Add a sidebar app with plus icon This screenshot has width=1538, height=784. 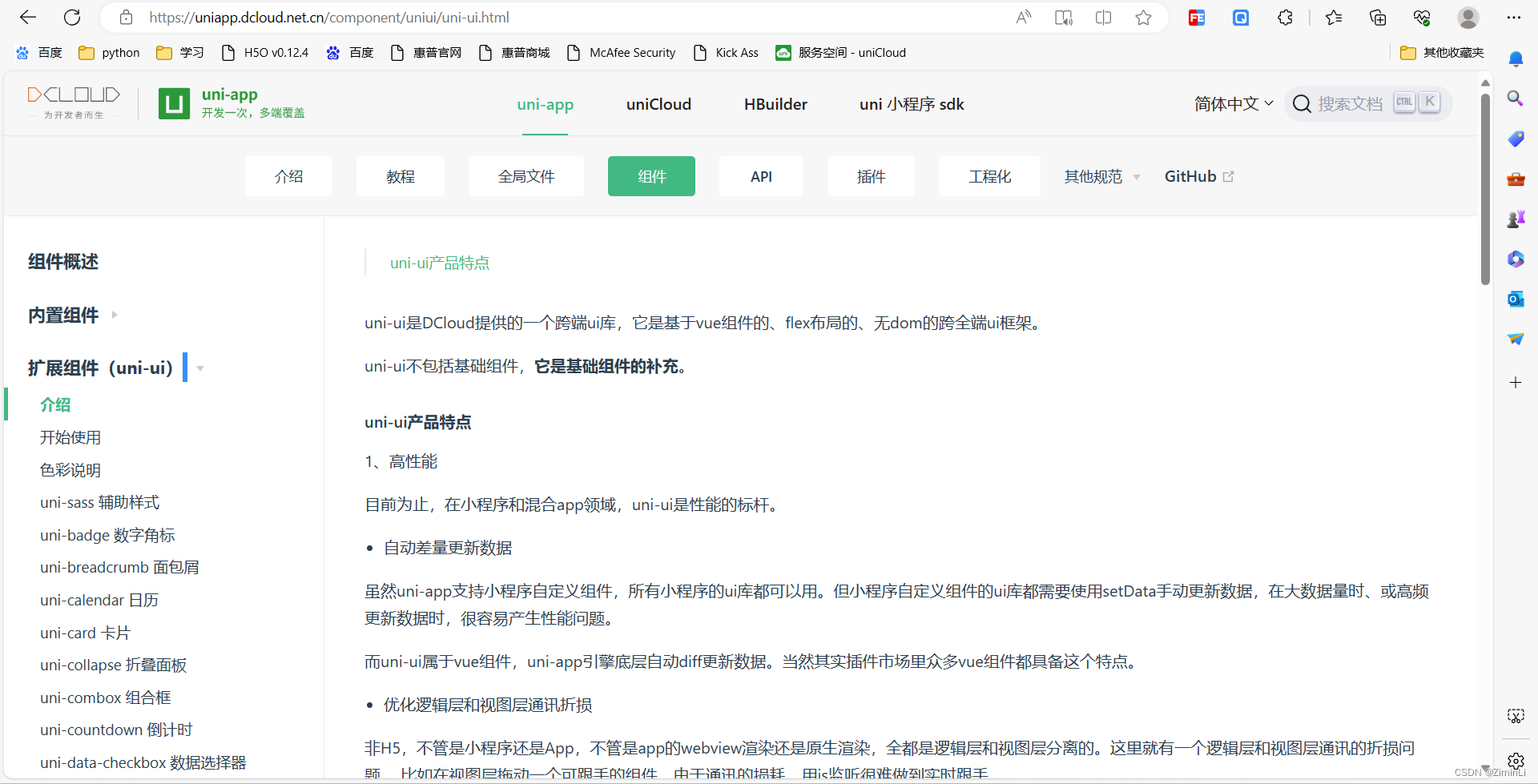tap(1516, 382)
